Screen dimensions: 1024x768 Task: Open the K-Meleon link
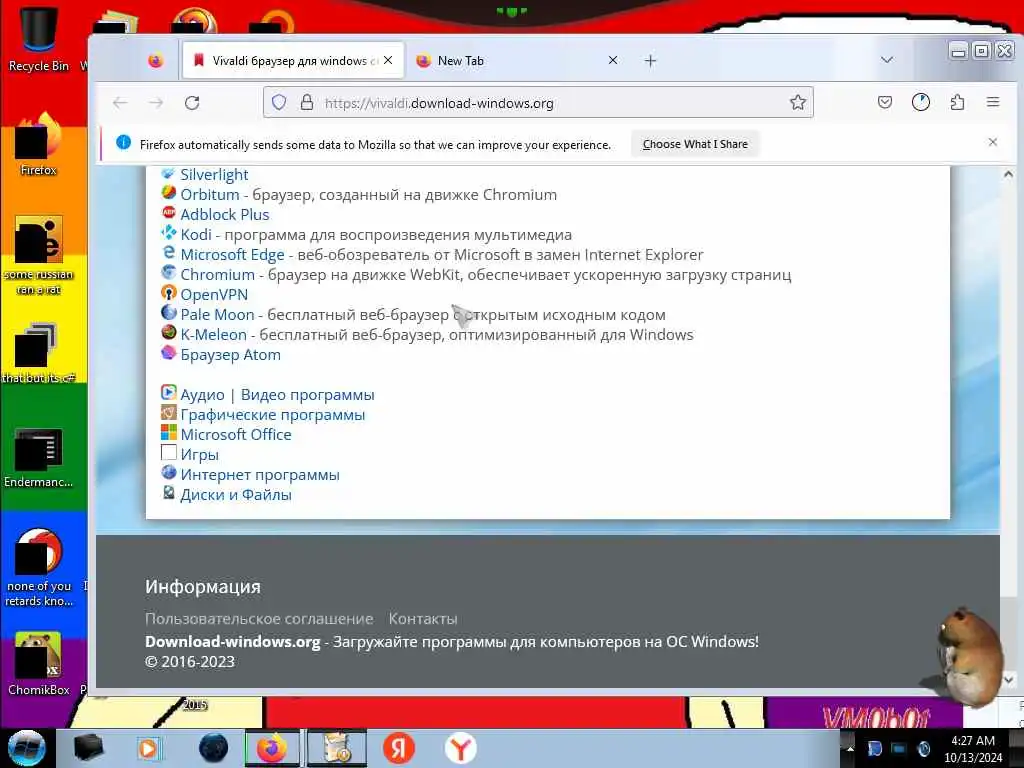214,335
